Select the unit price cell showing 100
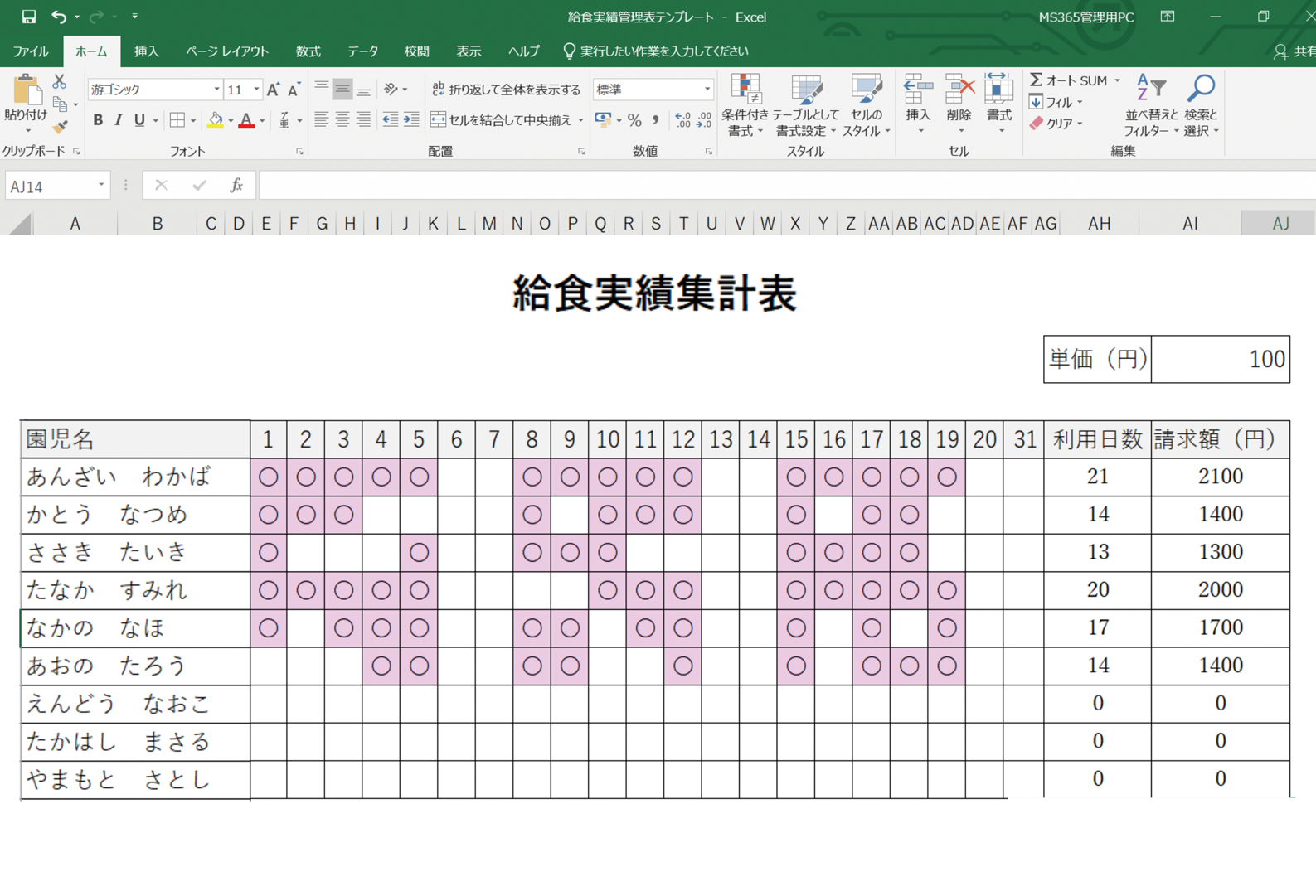1316x896 pixels. tap(1220, 359)
